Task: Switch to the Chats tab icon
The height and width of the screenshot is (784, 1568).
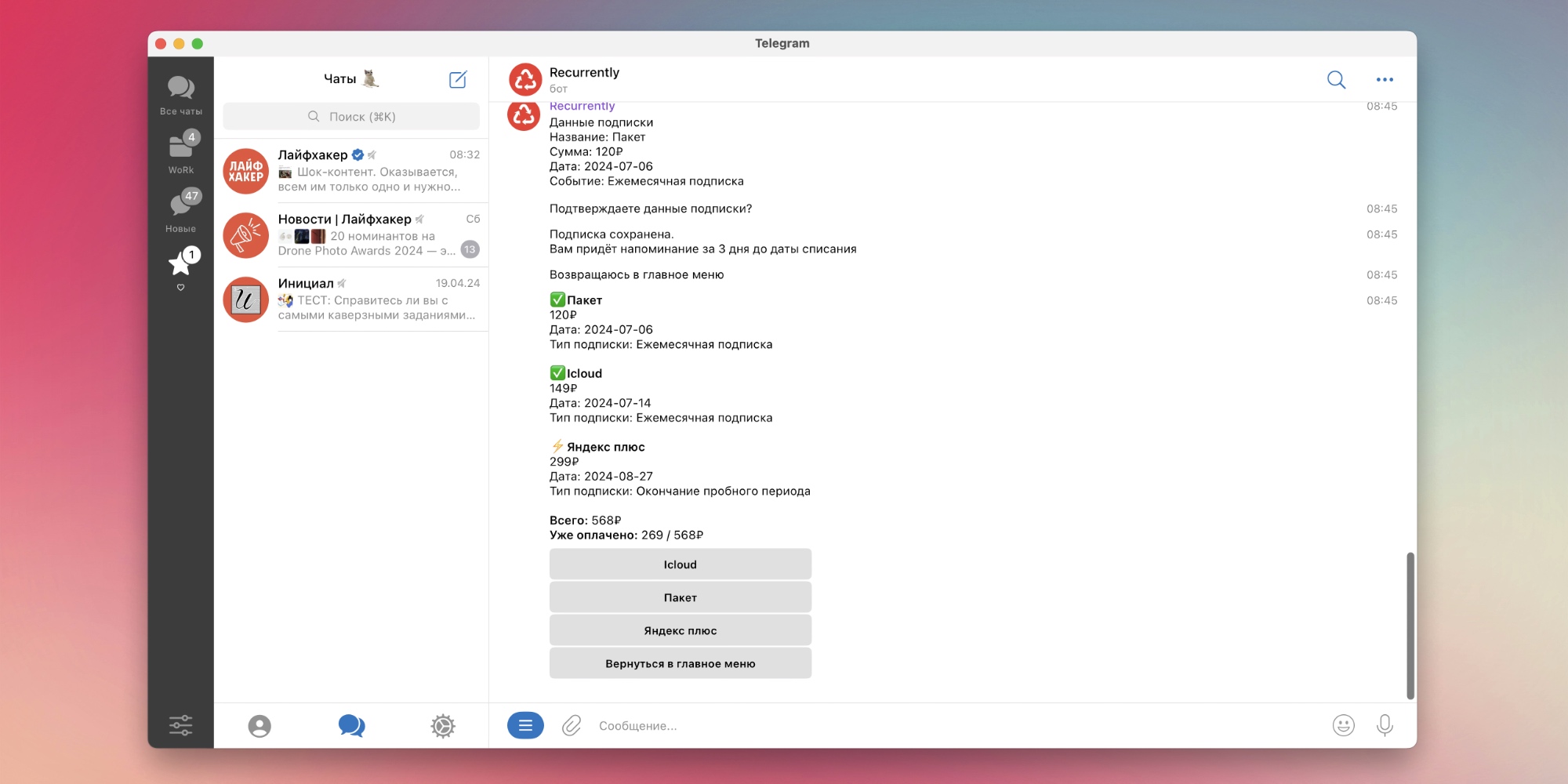Action: 351,726
